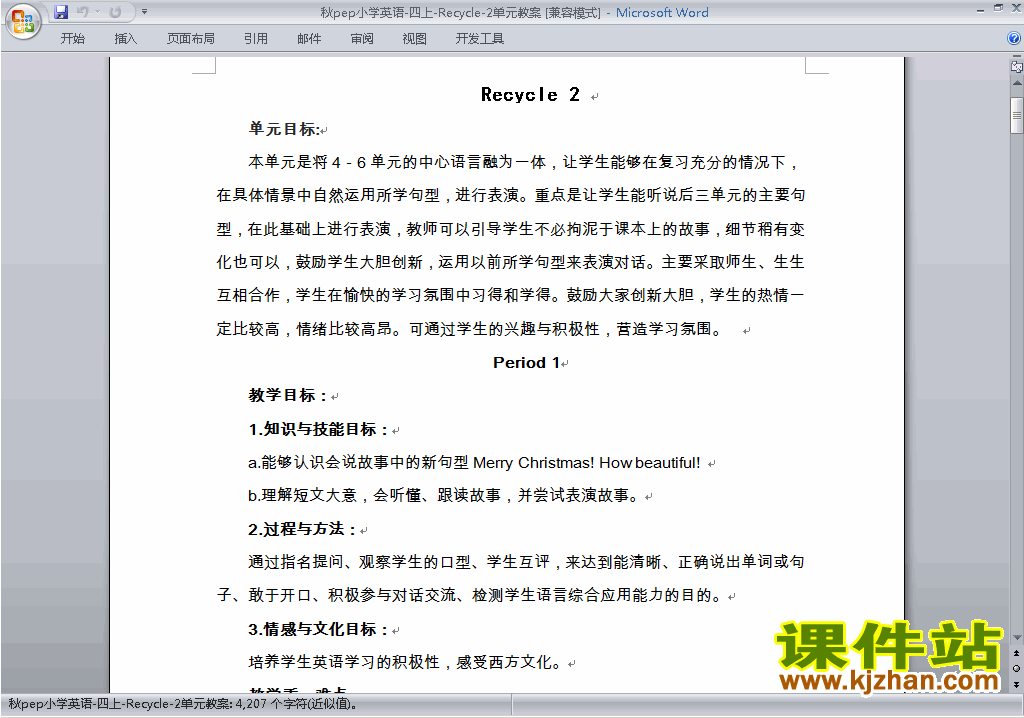
Task: Click the vertical scrollbar down arrow
Action: click(1017, 638)
